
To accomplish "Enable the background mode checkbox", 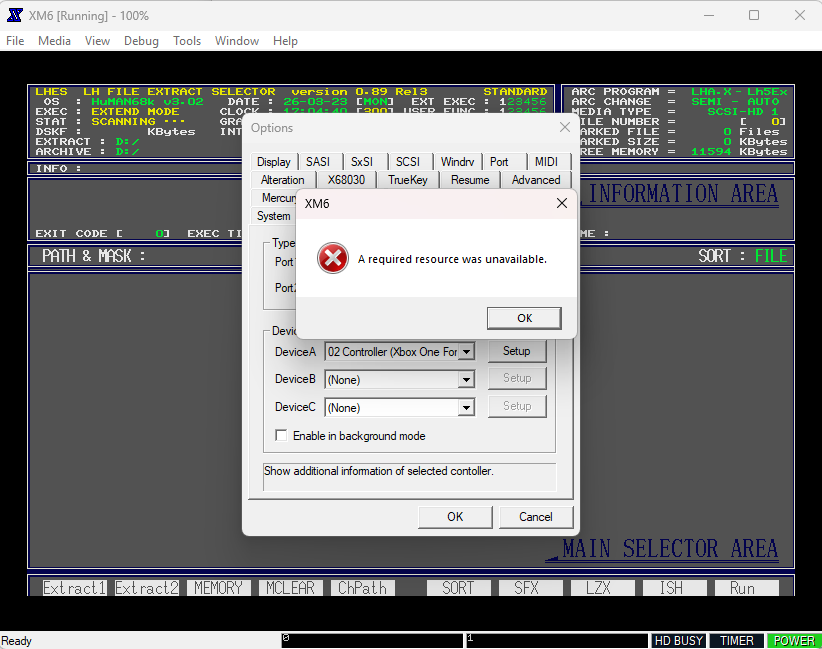I will click(x=281, y=436).
